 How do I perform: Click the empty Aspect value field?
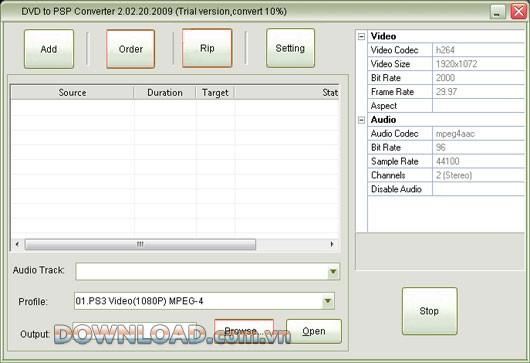coord(478,105)
